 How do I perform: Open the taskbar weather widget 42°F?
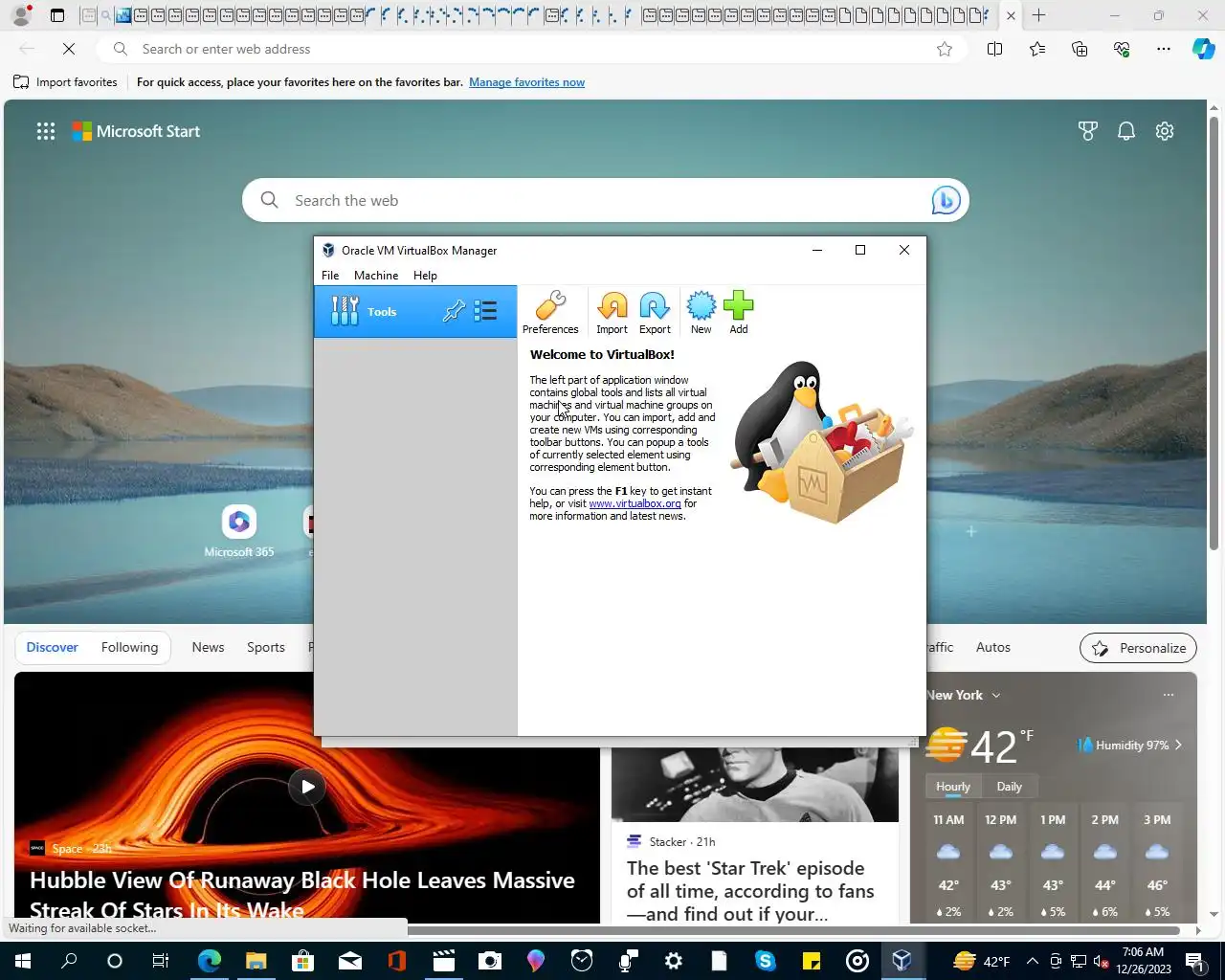982,961
